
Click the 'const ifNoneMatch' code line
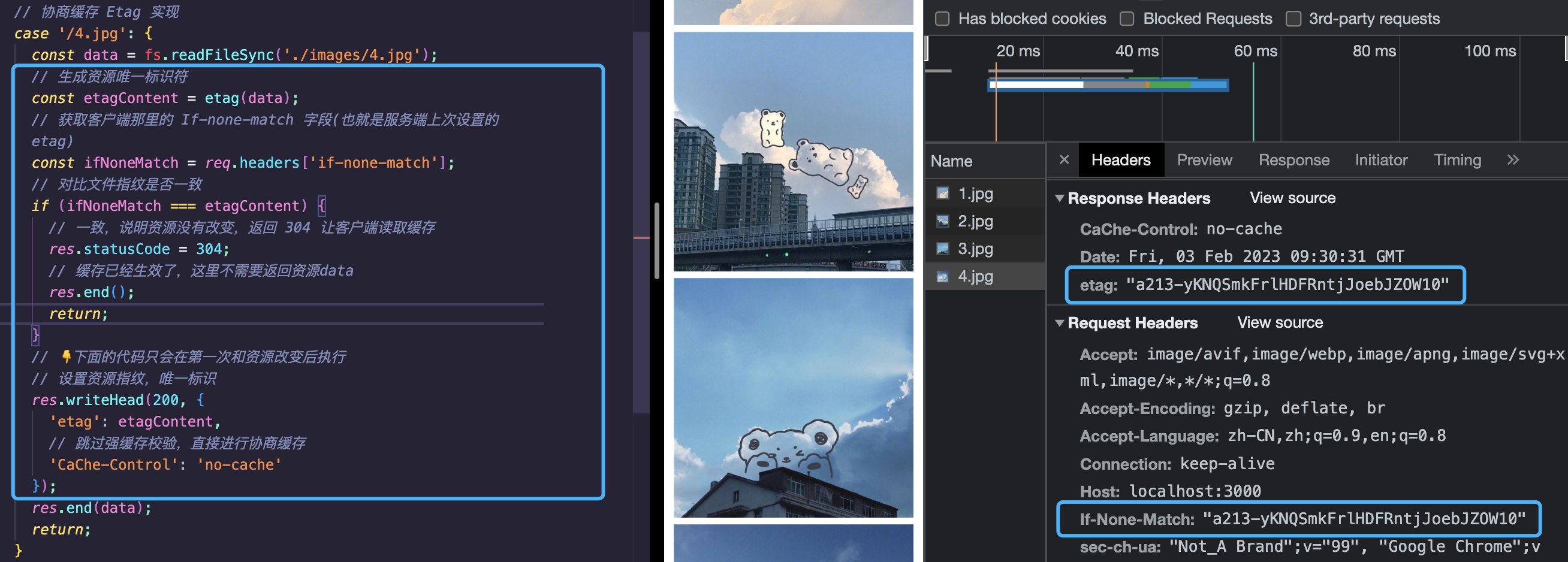(243, 162)
